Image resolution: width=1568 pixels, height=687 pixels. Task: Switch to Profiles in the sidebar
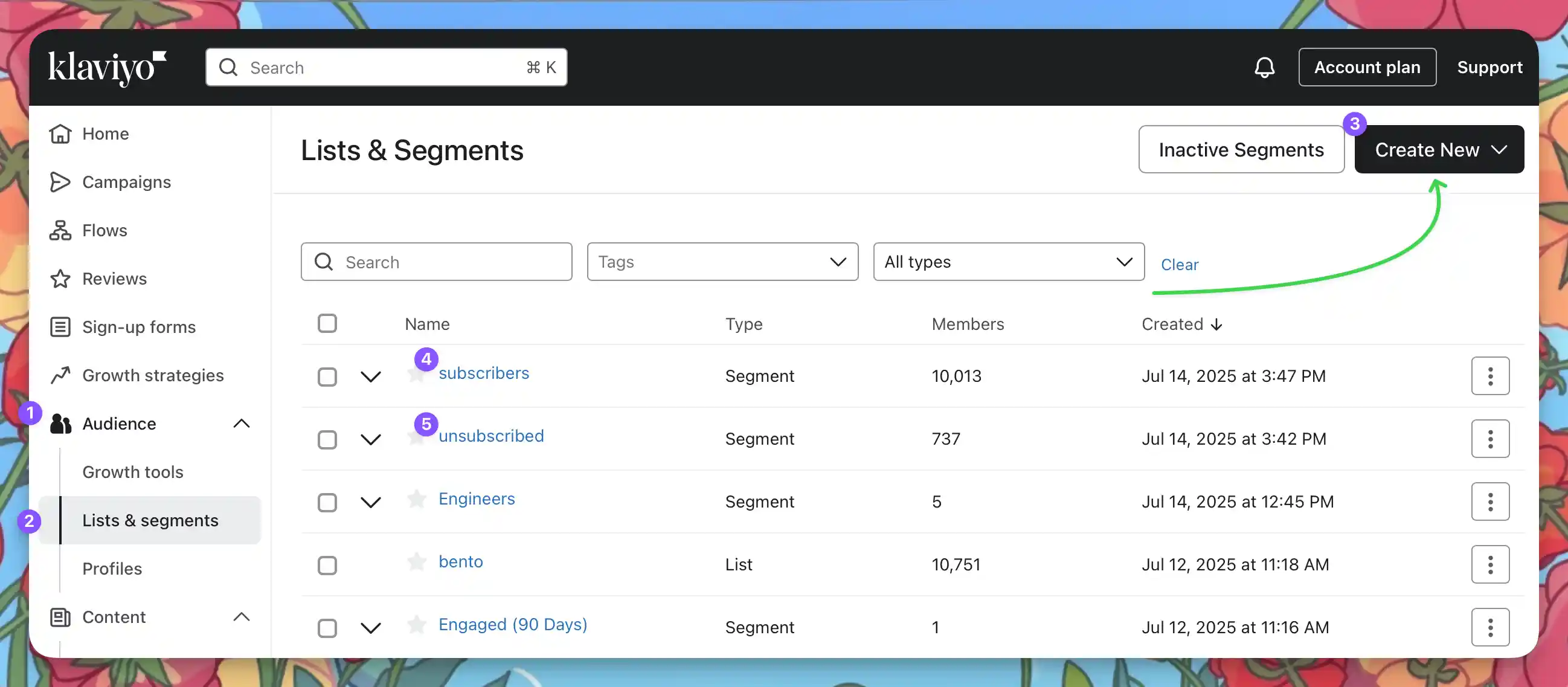(x=112, y=568)
